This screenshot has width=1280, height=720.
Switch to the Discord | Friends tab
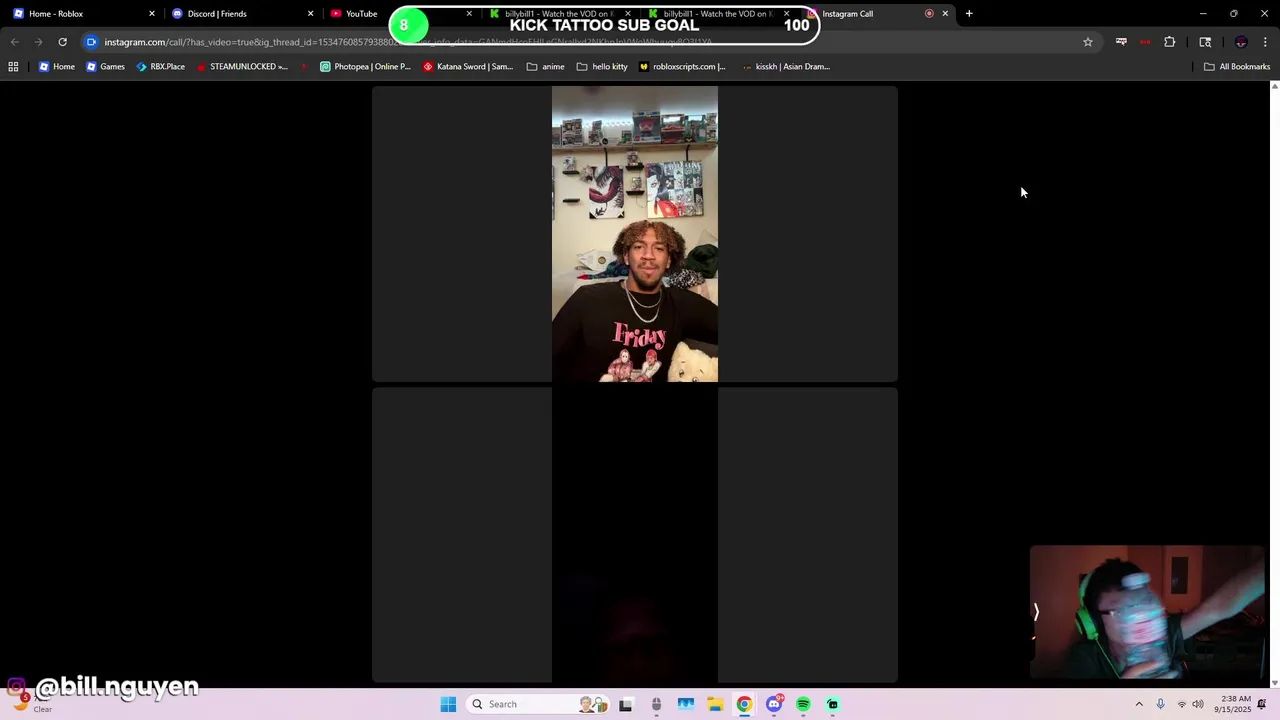point(240,14)
